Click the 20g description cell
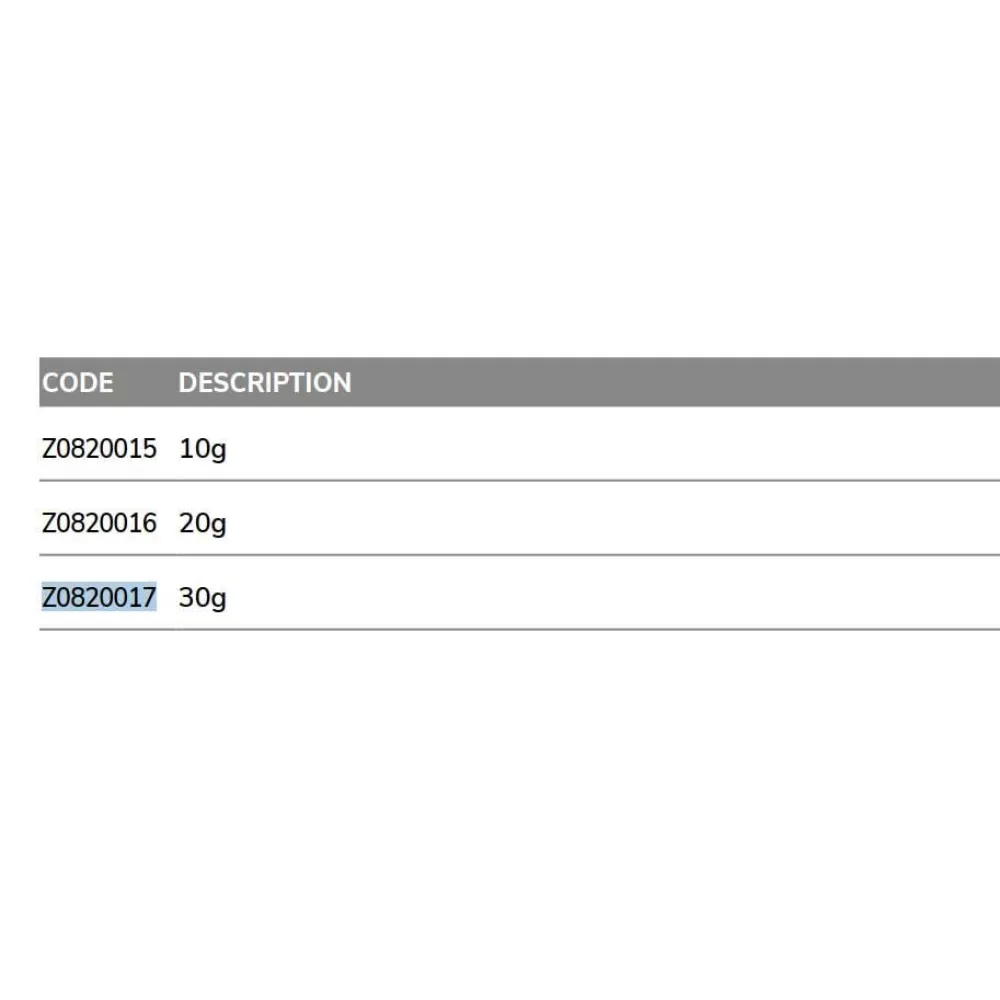Image resolution: width=1000 pixels, height=1000 pixels. 203,522
